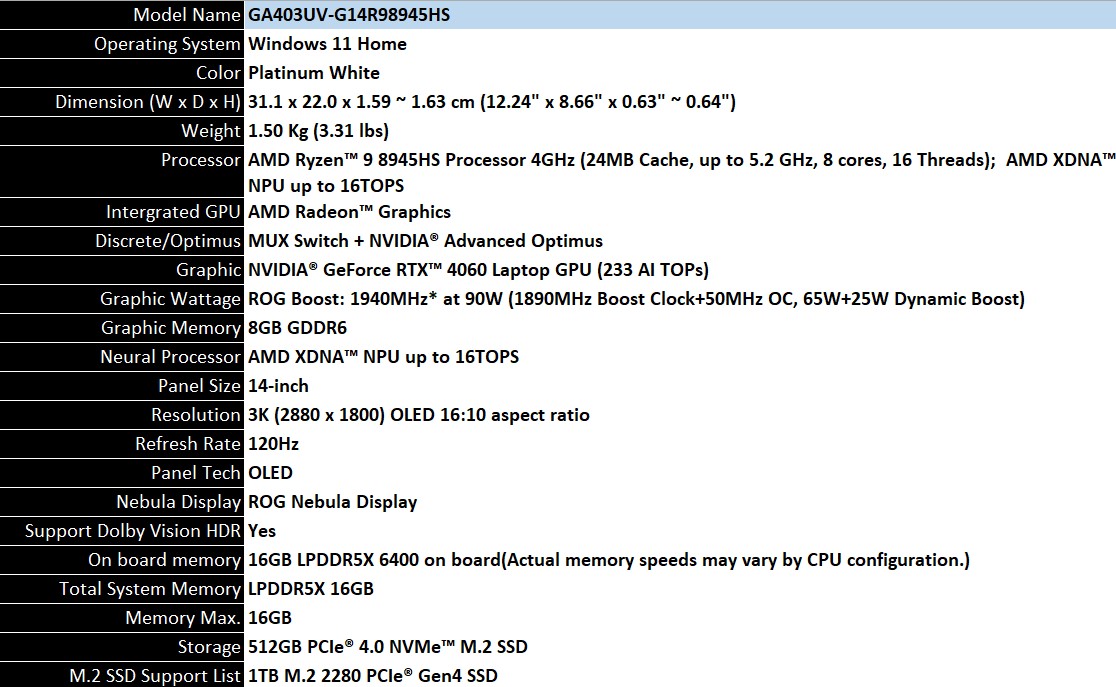Select the Support Dolby Vision HDR label
This screenshot has width=1116, height=687.
[134, 531]
